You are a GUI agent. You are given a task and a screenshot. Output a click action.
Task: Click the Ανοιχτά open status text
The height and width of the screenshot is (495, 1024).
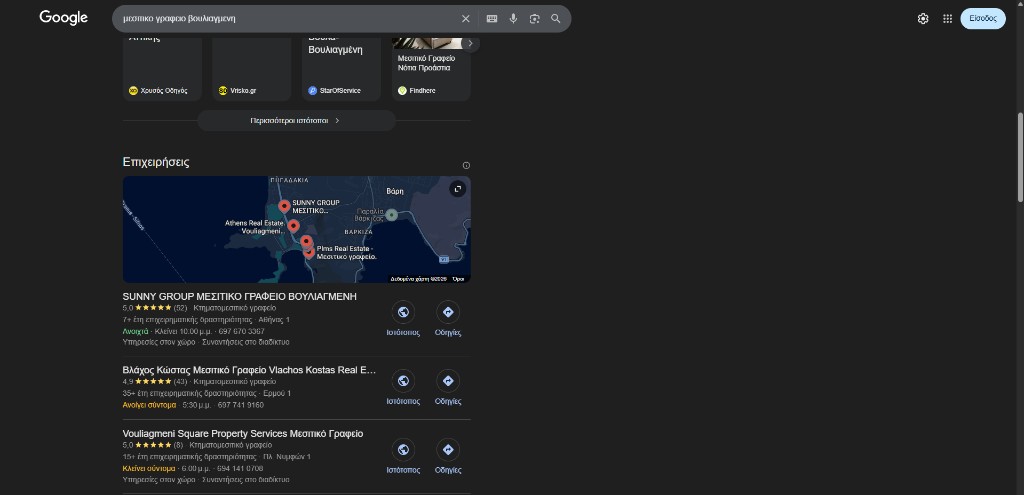click(x=136, y=332)
